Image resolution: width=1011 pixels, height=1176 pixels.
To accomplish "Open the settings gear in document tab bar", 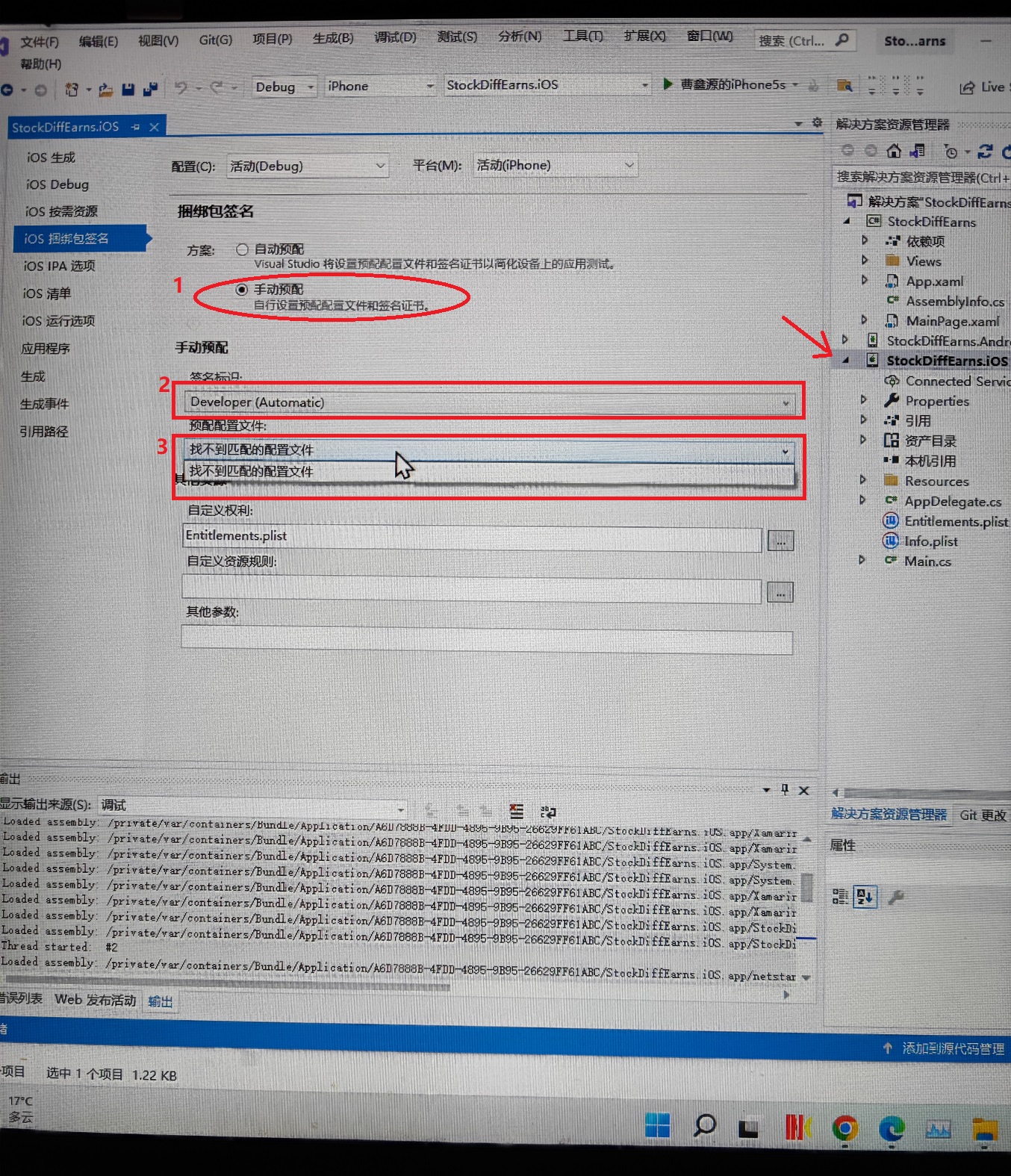I will pyautogui.click(x=817, y=122).
